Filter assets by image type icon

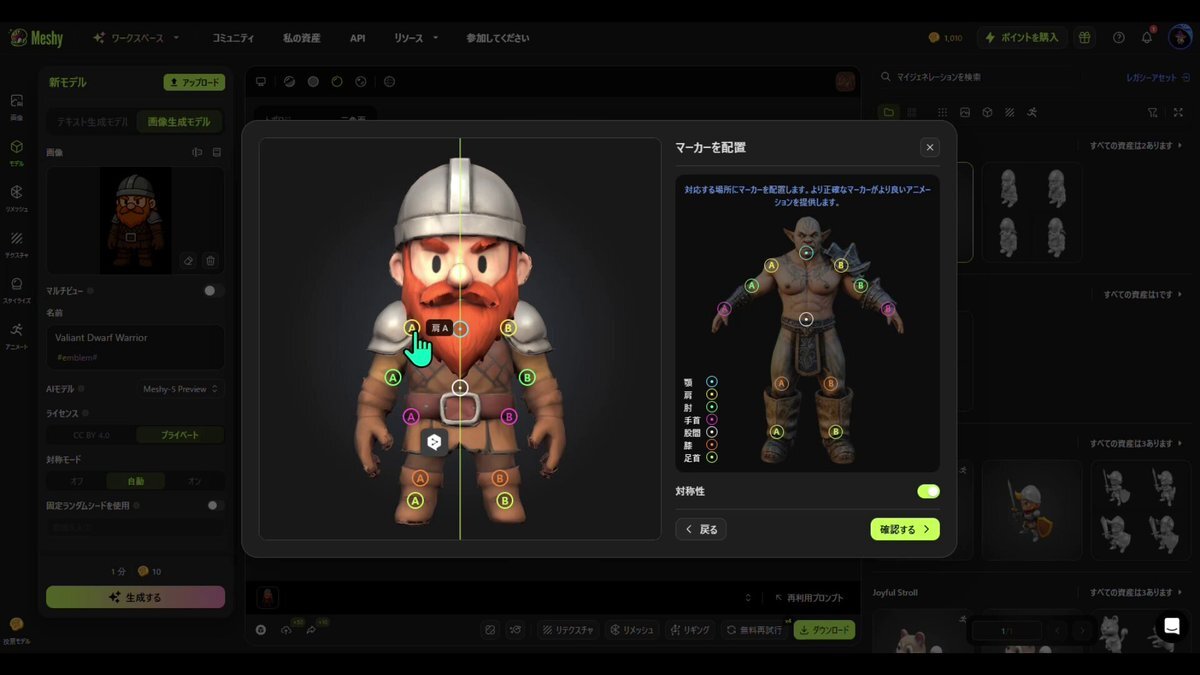click(x=965, y=112)
